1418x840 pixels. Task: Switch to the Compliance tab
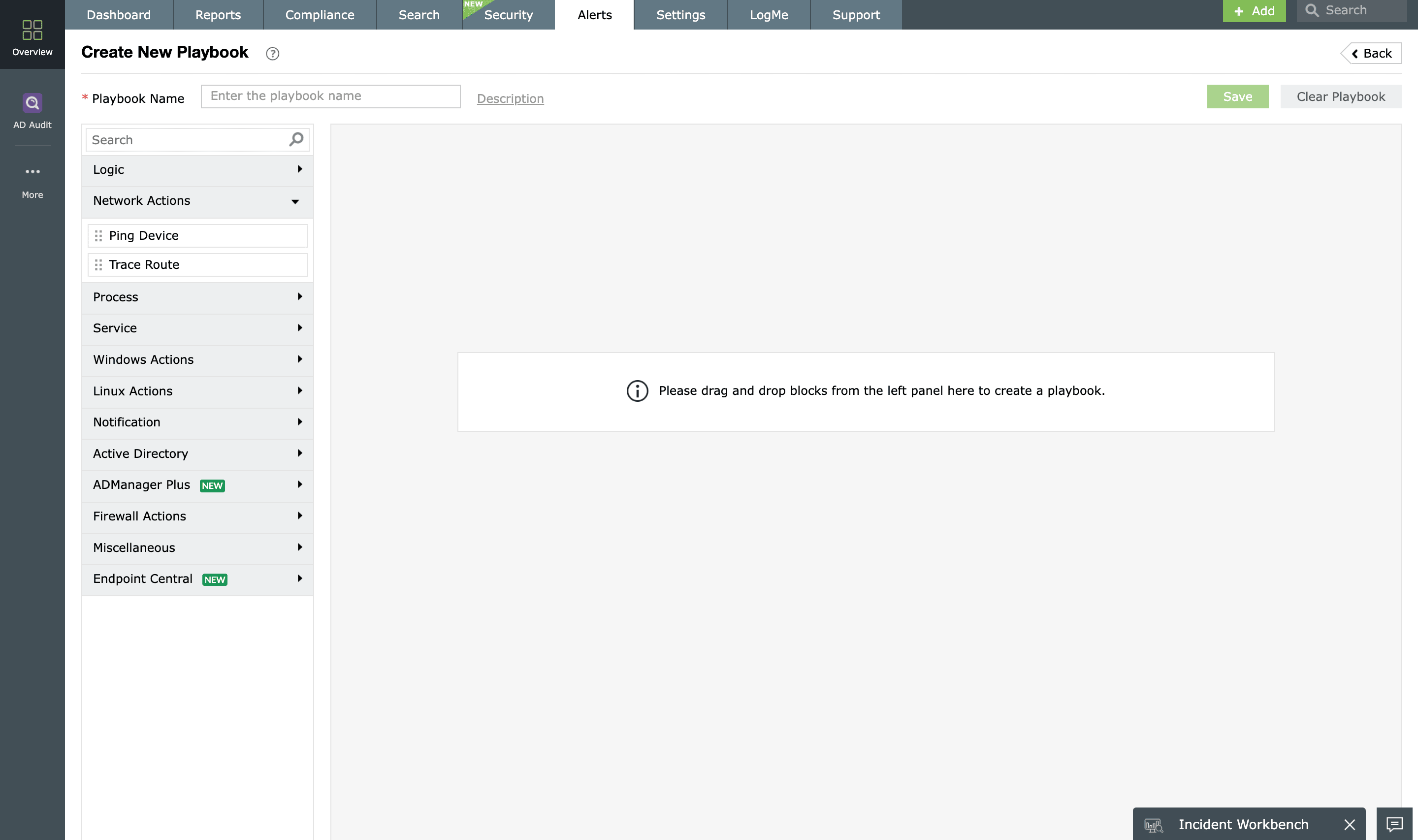(x=320, y=15)
